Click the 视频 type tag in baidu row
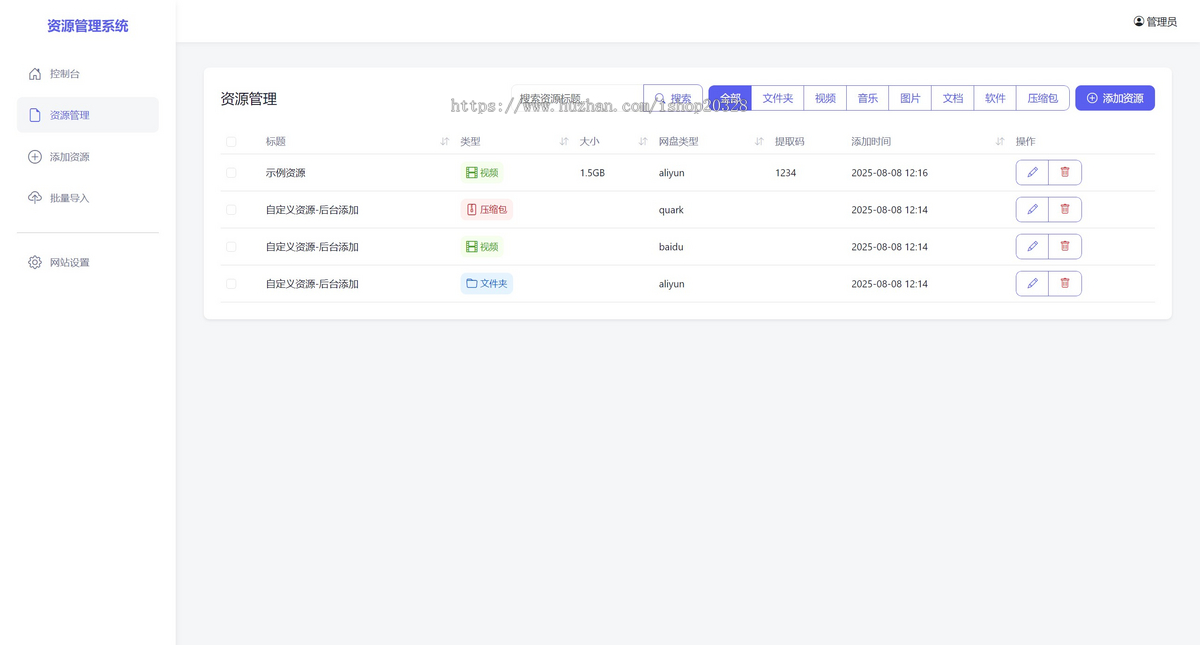Screen dimensions: 1200x645 pos(482,247)
